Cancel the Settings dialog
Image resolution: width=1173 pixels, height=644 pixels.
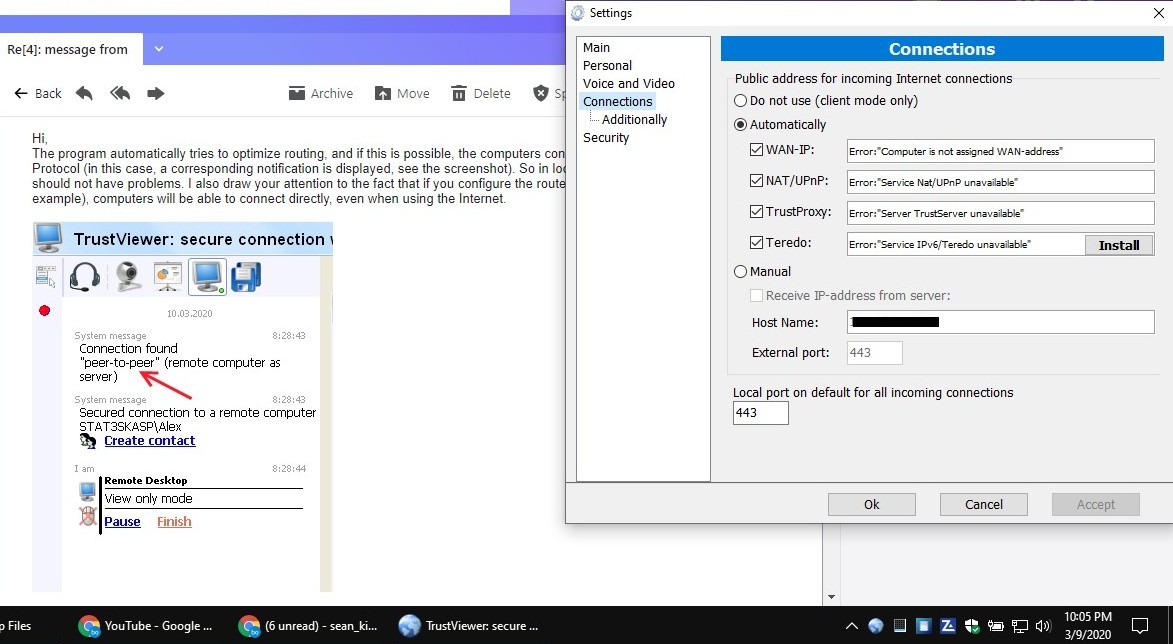(x=984, y=504)
